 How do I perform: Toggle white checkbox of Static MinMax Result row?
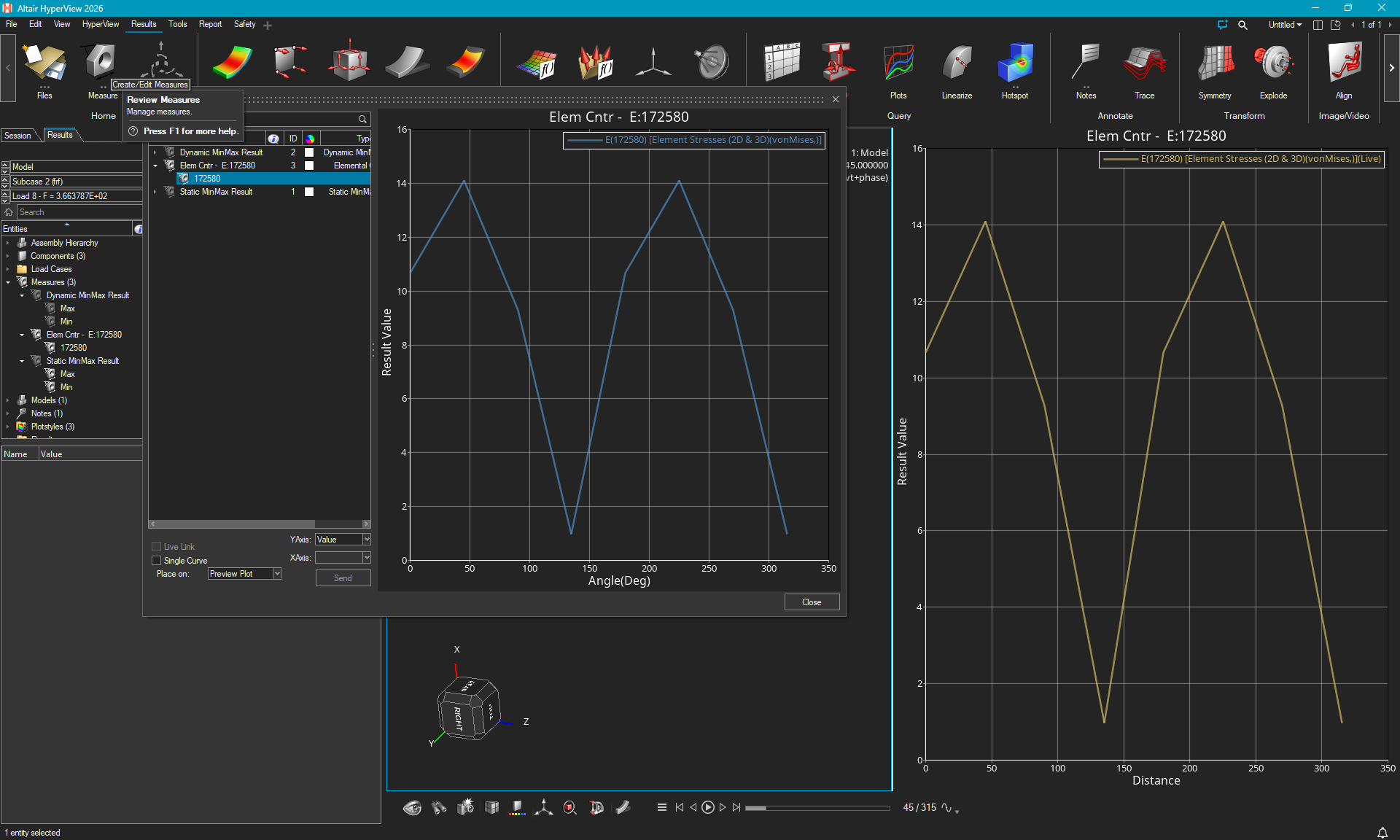coord(309,192)
